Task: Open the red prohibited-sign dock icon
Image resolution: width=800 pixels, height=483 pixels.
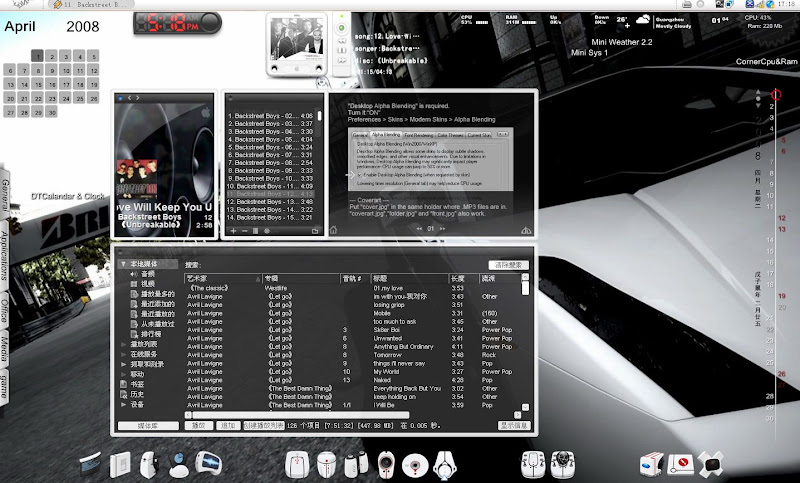Action: (x=681, y=464)
